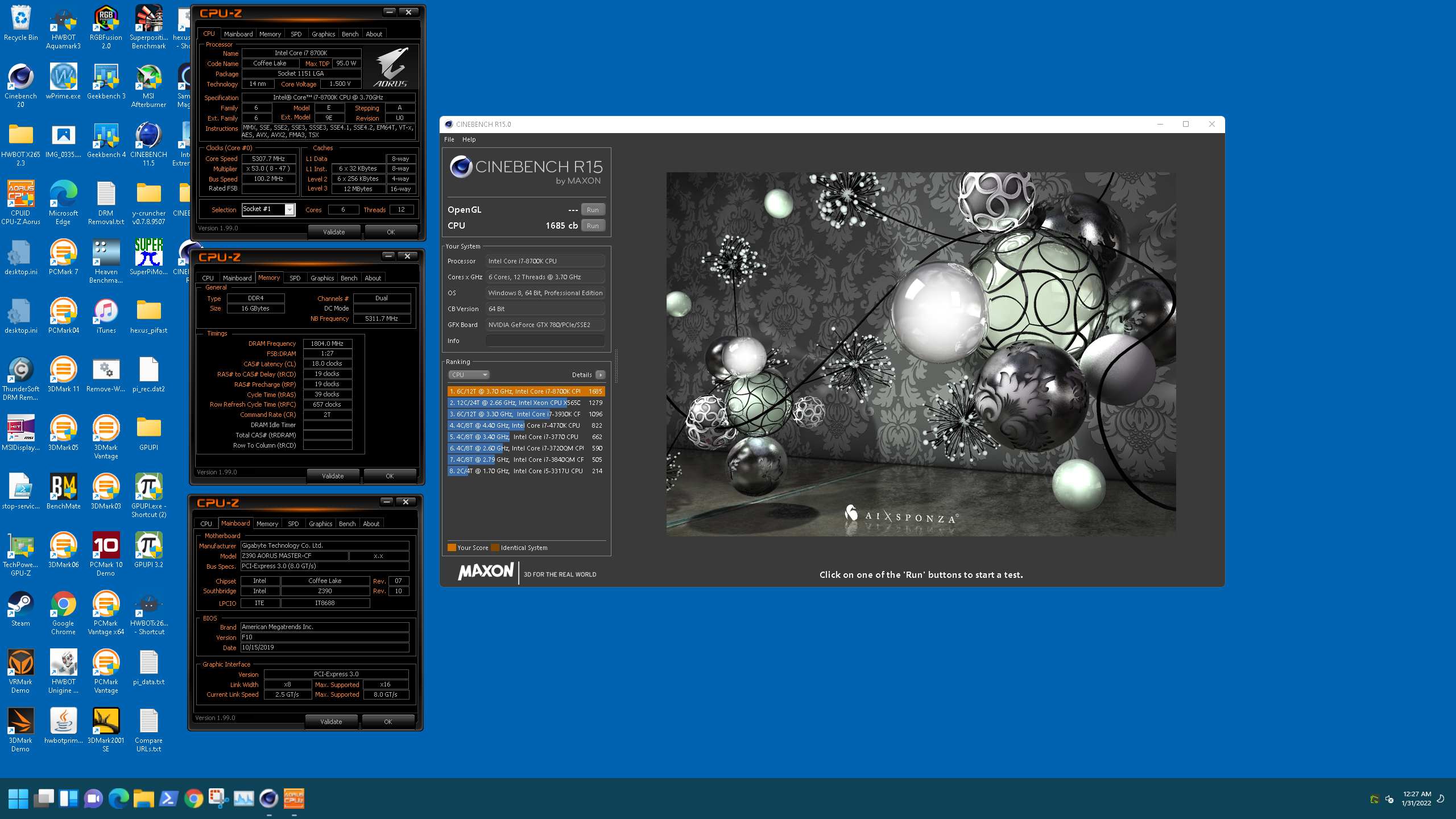Open About tab in CPU-Z Mainboard window
The width and height of the screenshot is (1456, 819).
tap(371, 524)
